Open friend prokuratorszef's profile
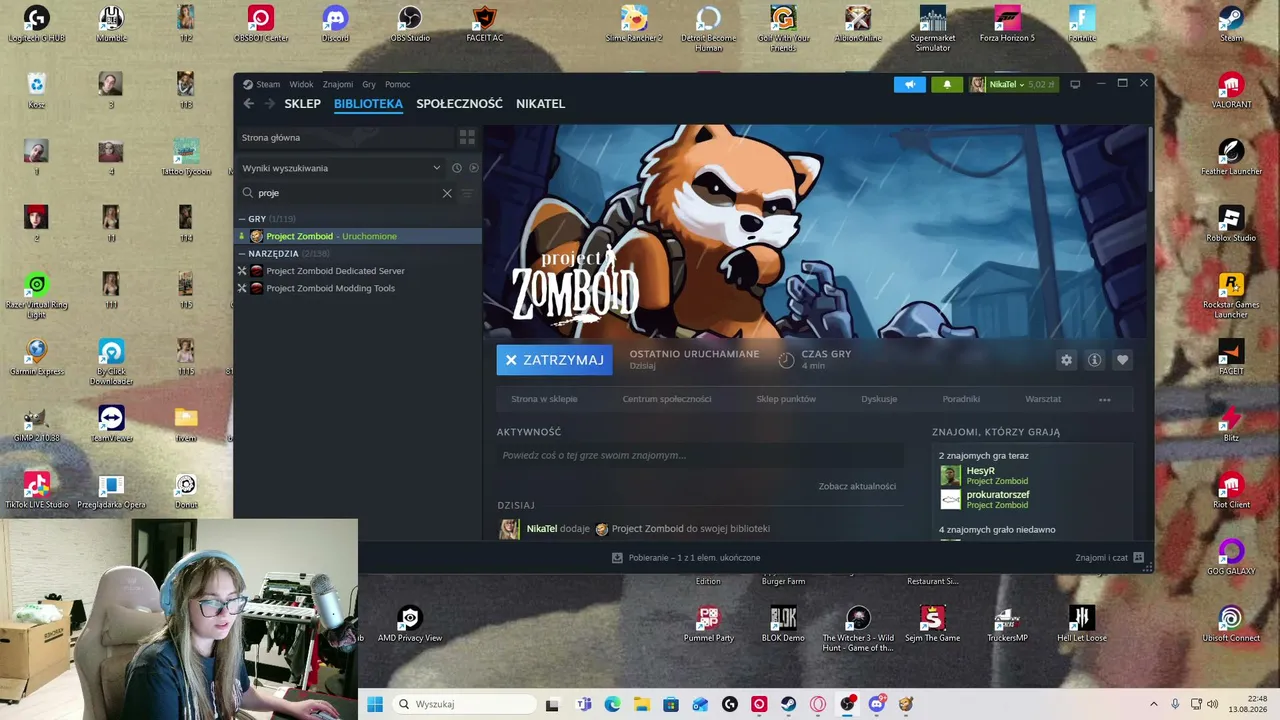This screenshot has height=720, width=1280. tap(998, 495)
